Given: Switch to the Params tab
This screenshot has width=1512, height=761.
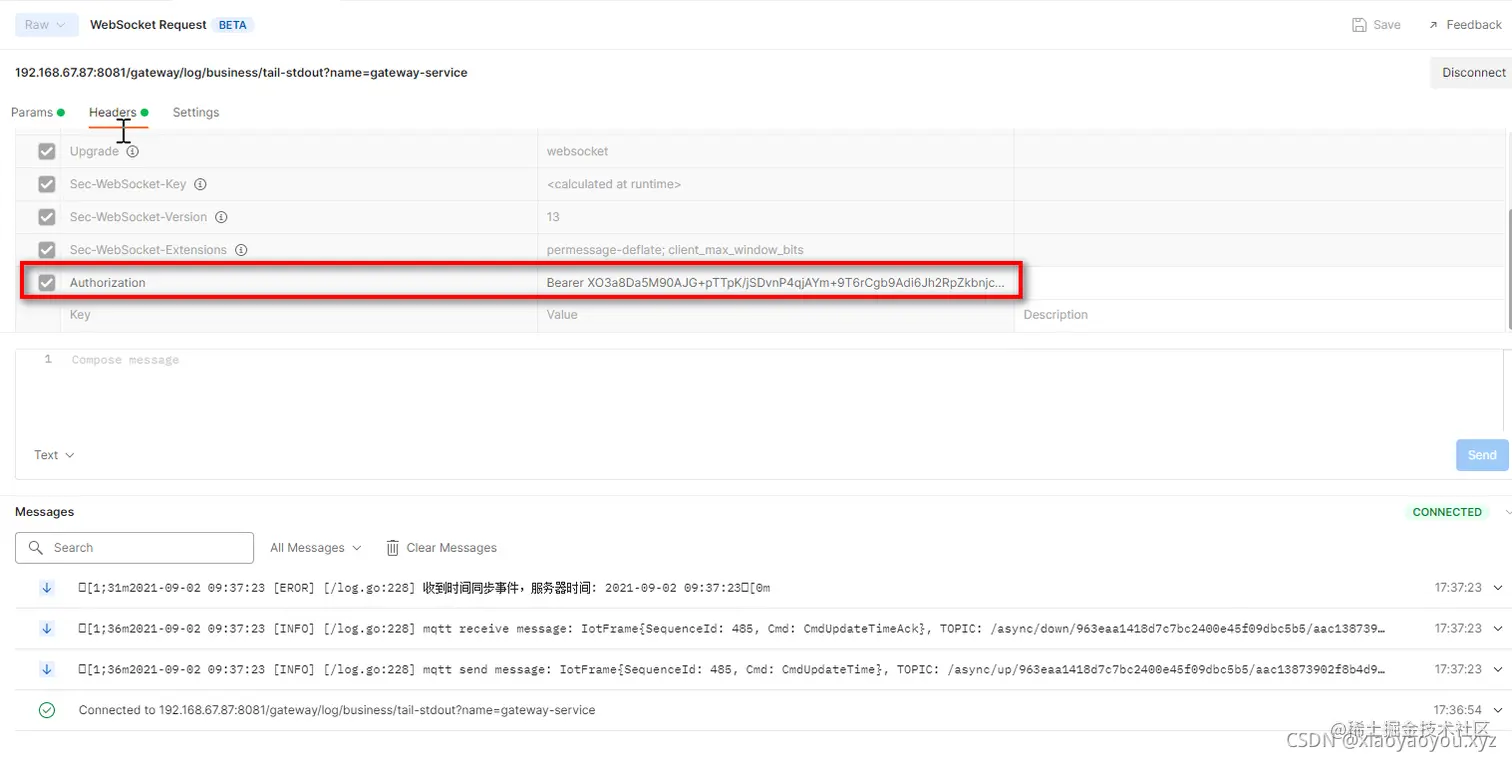Looking at the screenshot, I should [x=38, y=112].
